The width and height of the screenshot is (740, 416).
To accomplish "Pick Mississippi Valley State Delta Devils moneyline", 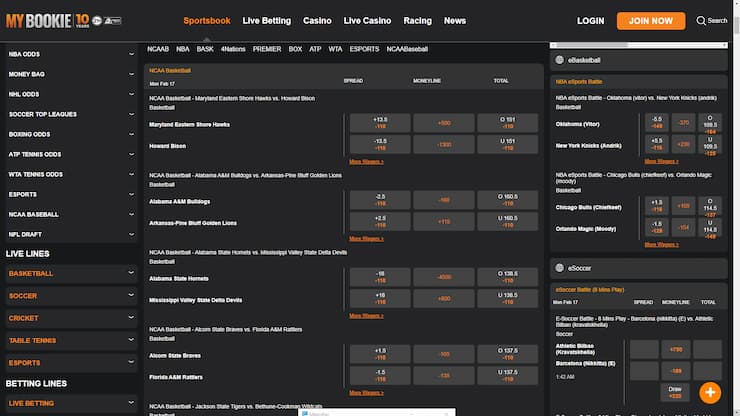I will click(x=444, y=298).
